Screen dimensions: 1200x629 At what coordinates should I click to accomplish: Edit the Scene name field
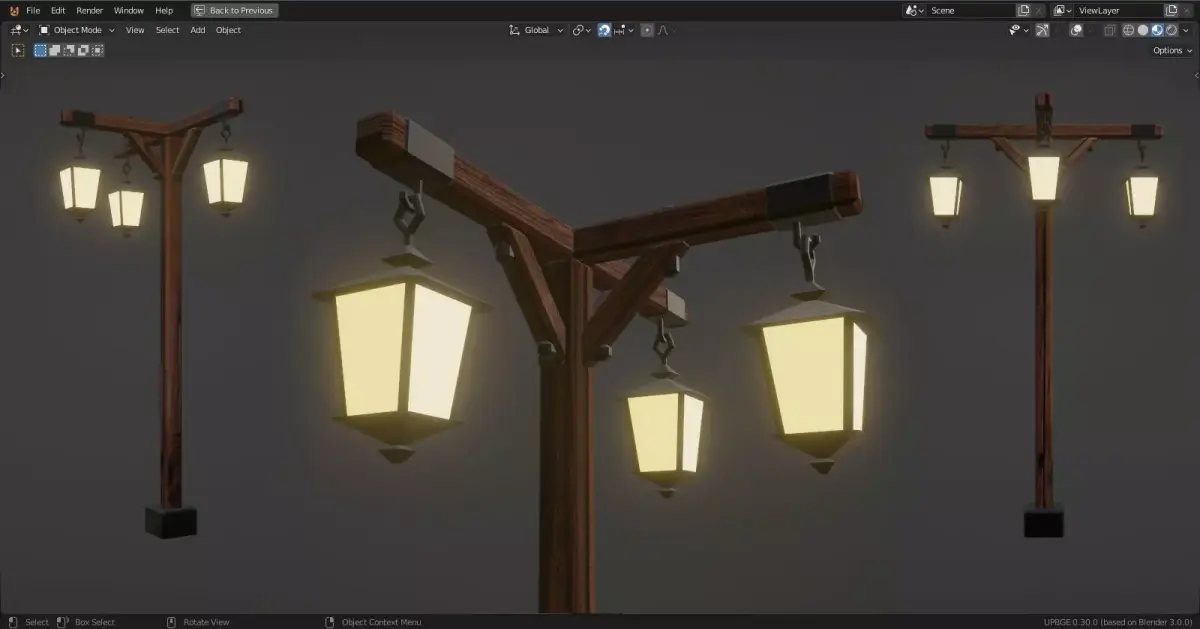(970, 10)
